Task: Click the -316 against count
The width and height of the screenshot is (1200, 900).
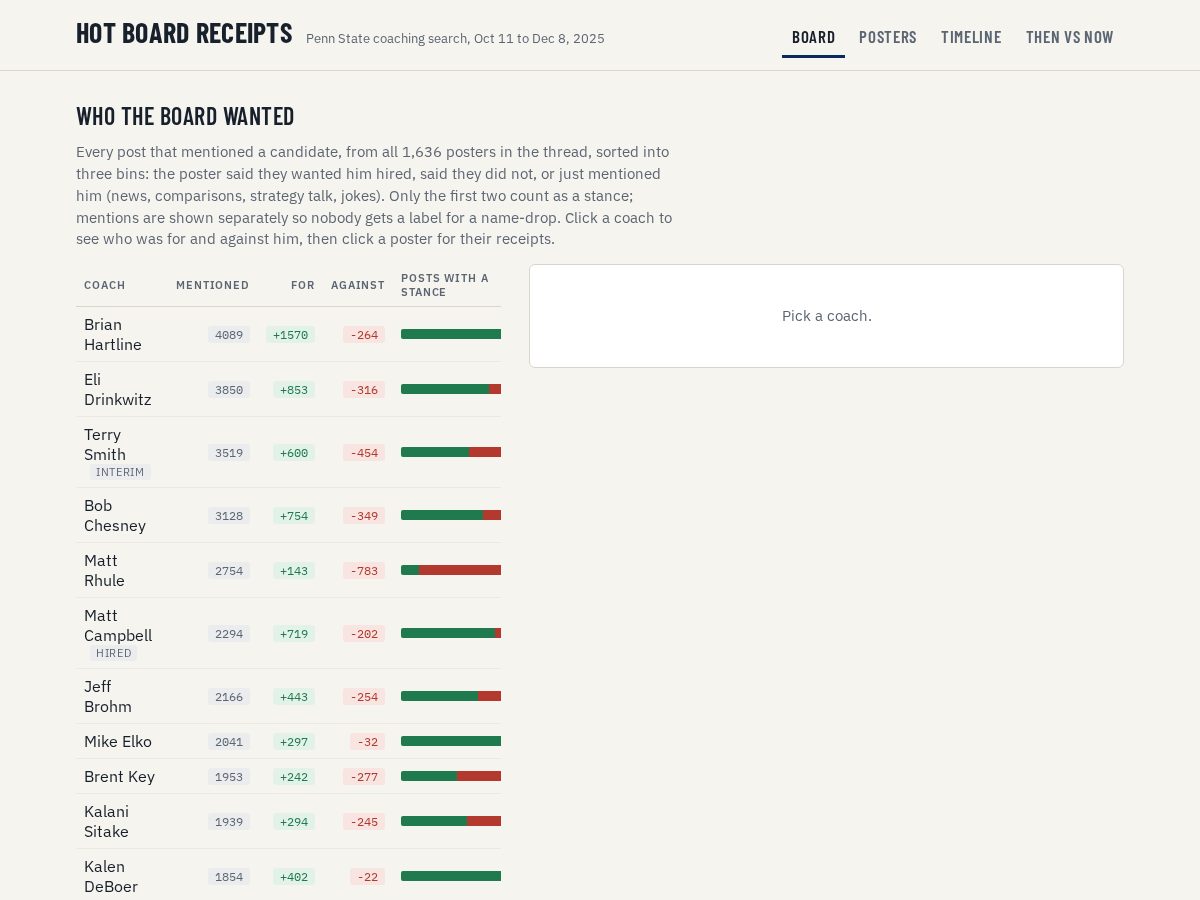Action: [x=364, y=390]
